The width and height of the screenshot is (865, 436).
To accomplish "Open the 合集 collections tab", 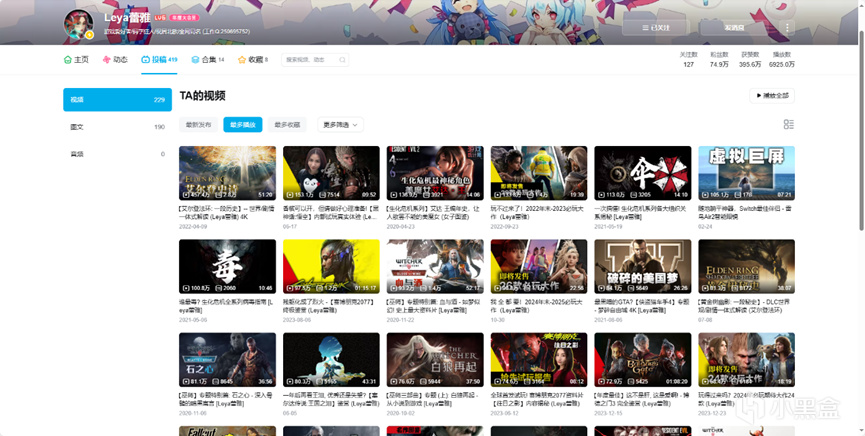I will (x=207, y=60).
